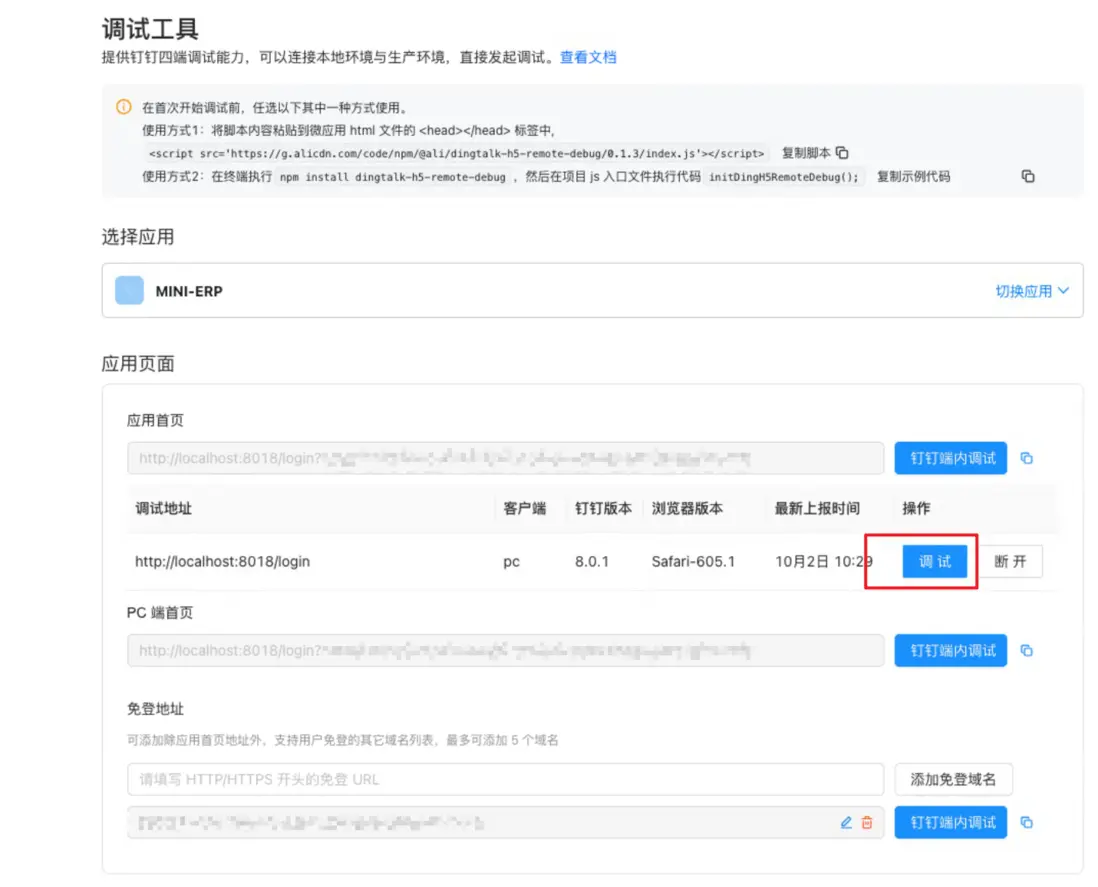Copy the PC 端首页 URL with copy icon
This screenshot has height=887, width=1098.
pyautogui.click(x=1027, y=651)
